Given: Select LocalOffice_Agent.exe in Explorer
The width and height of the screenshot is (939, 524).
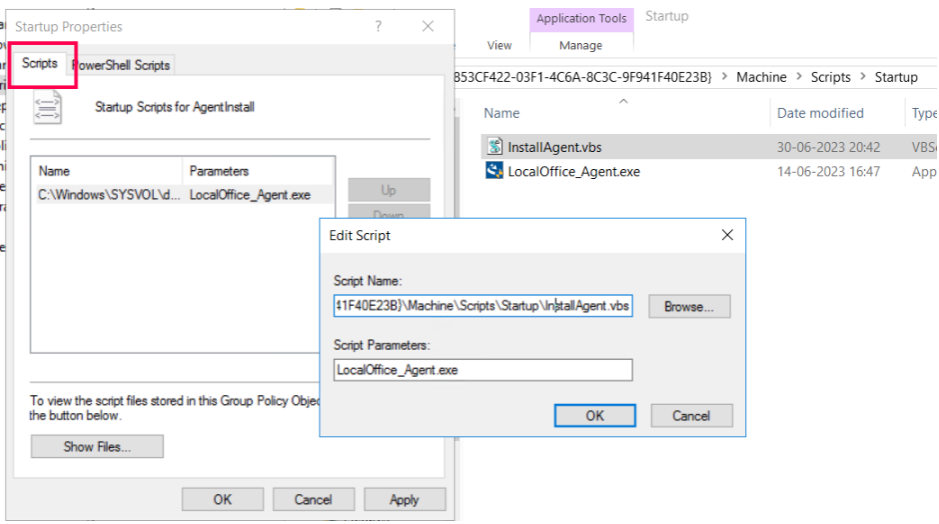Looking at the screenshot, I should [574, 172].
